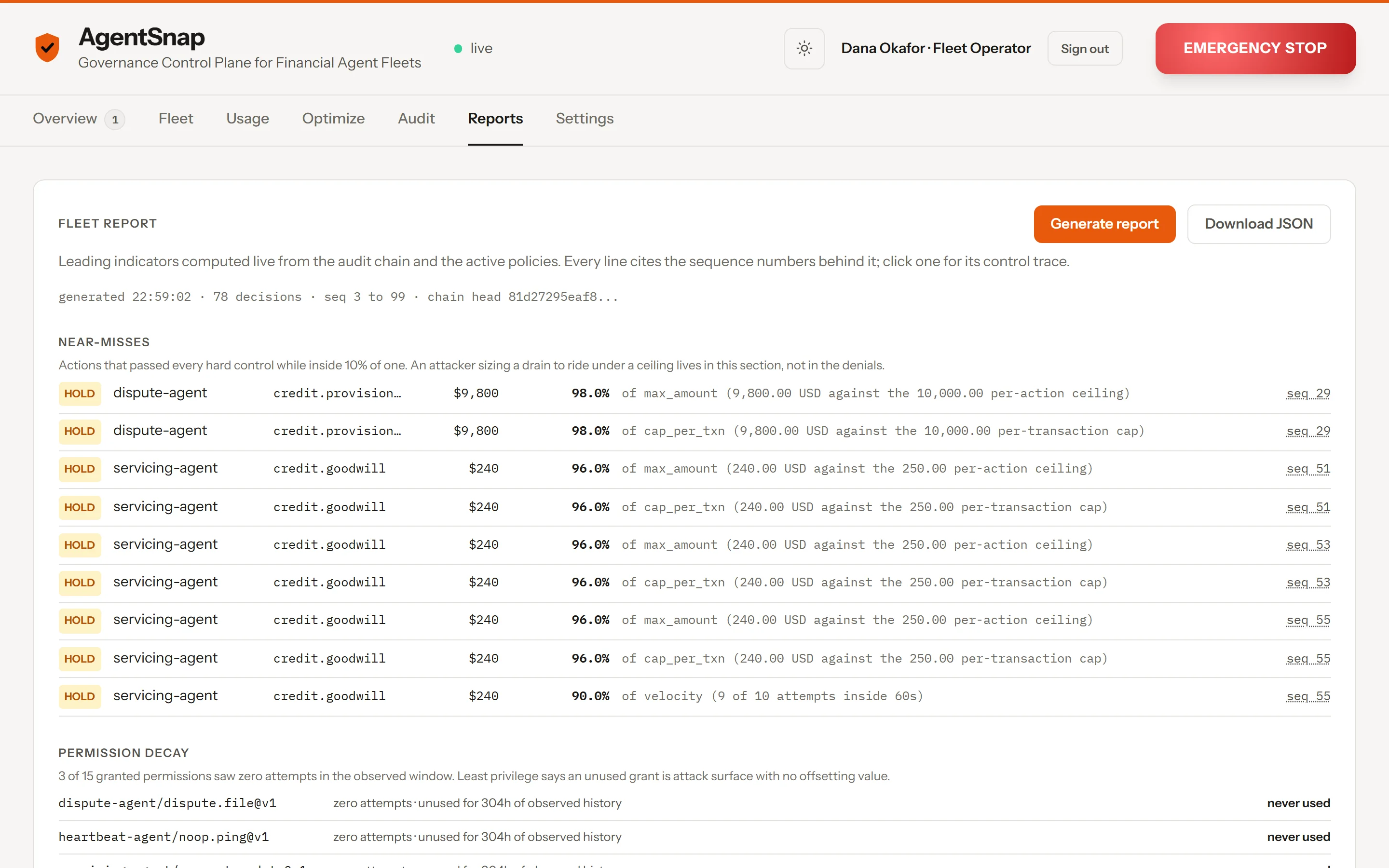Open seq 29 trace for dispute-agent cap_per_txn

[x=1308, y=431]
